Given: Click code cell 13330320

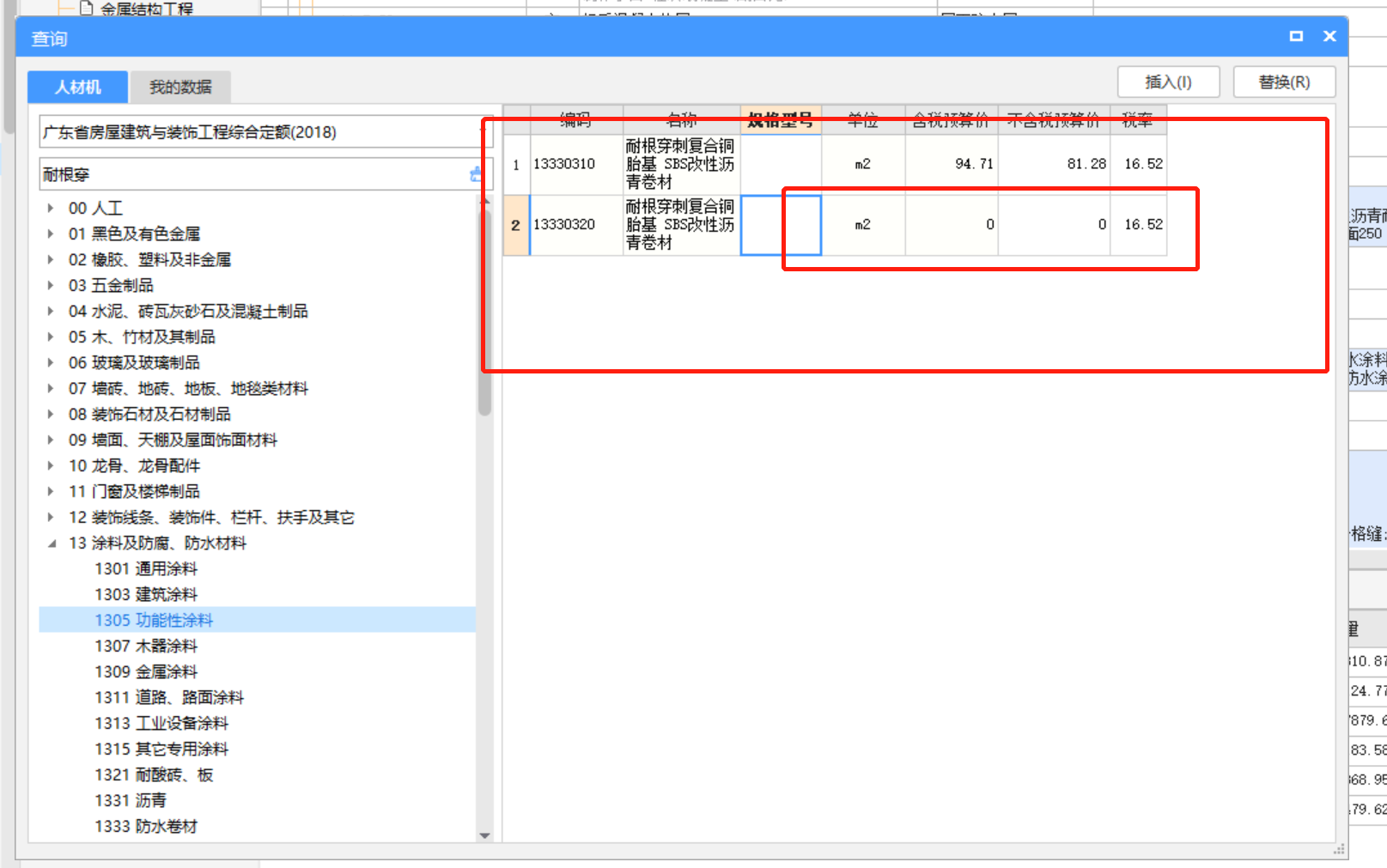Looking at the screenshot, I should click(x=576, y=225).
